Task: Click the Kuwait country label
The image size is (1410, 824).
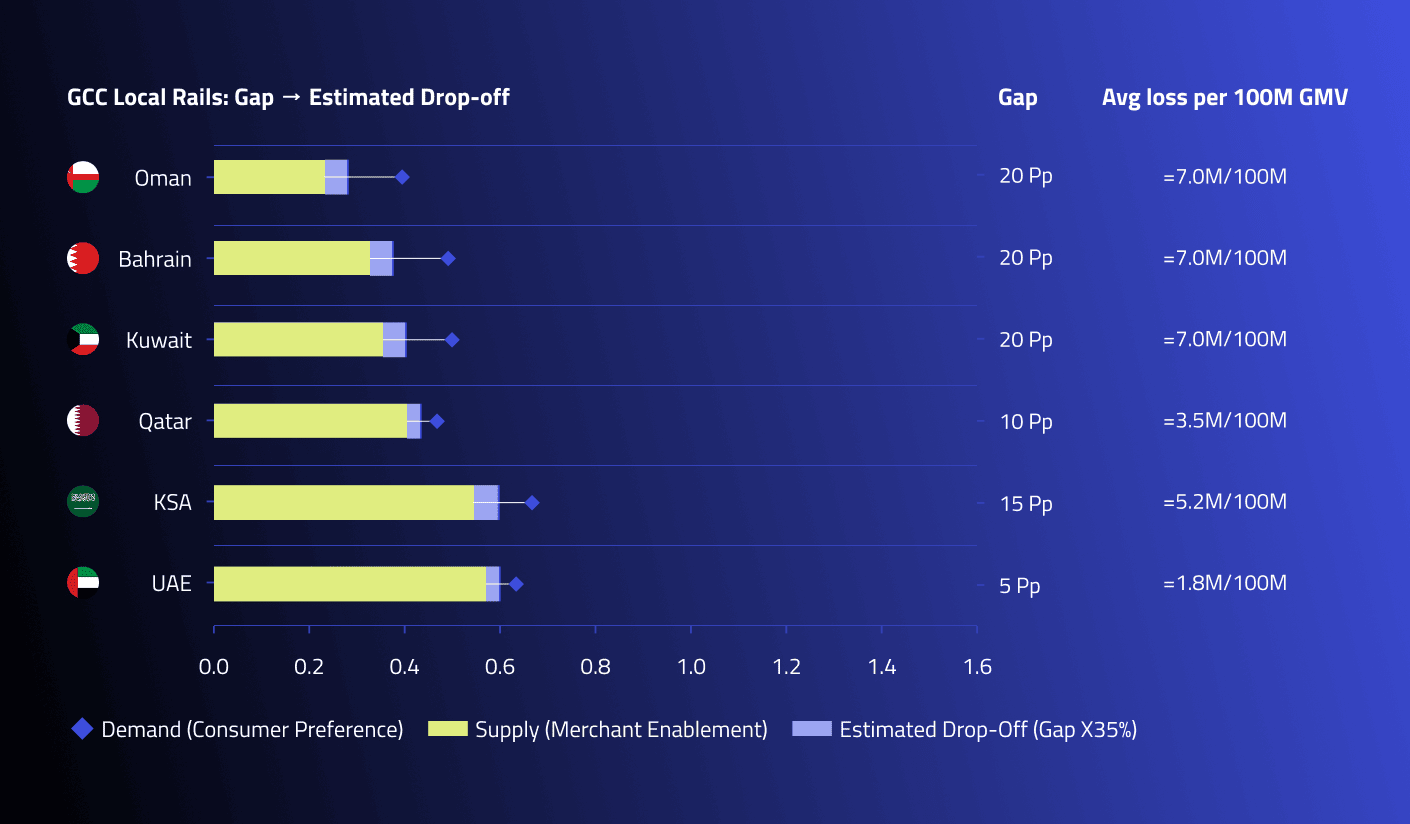Action: pyautogui.click(x=159, y=340)
